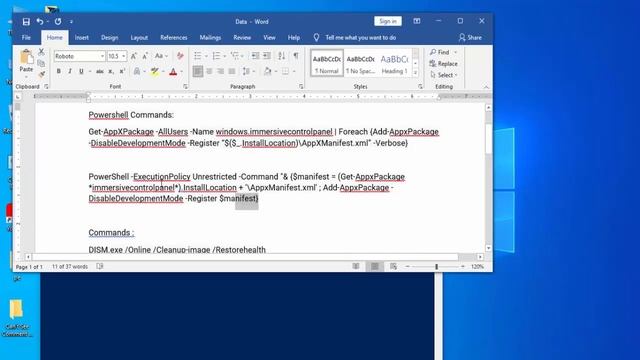640x360 pixels.
Task: Open Ribbon Display Options icon
Action: point(417,21)
